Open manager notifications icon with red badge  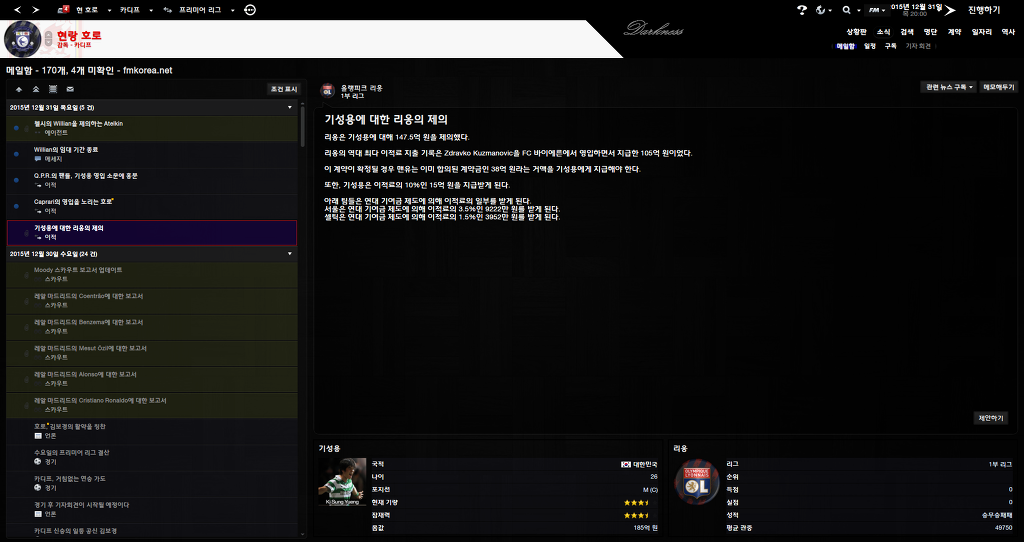click(63, 10)
